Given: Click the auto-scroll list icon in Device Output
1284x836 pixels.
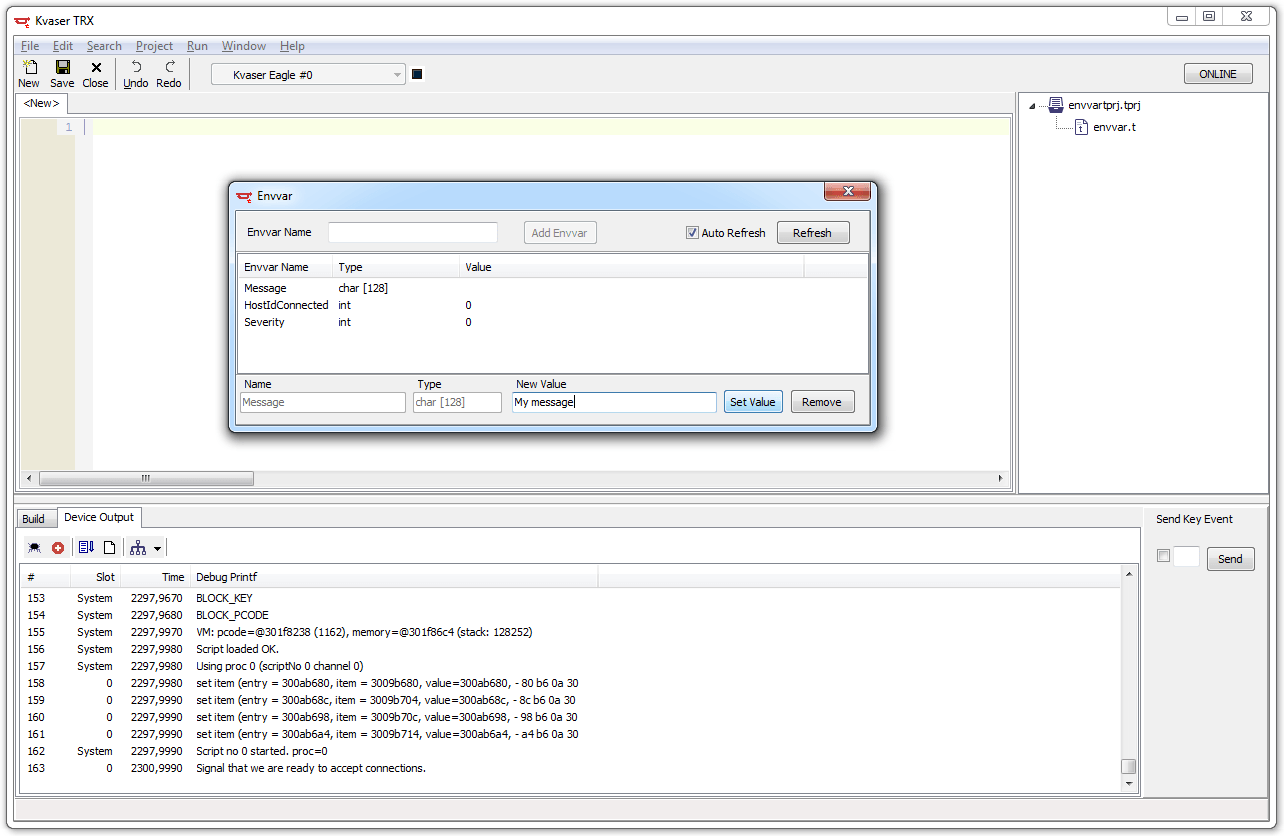Looking at the screenshot, I should point(86,548).
